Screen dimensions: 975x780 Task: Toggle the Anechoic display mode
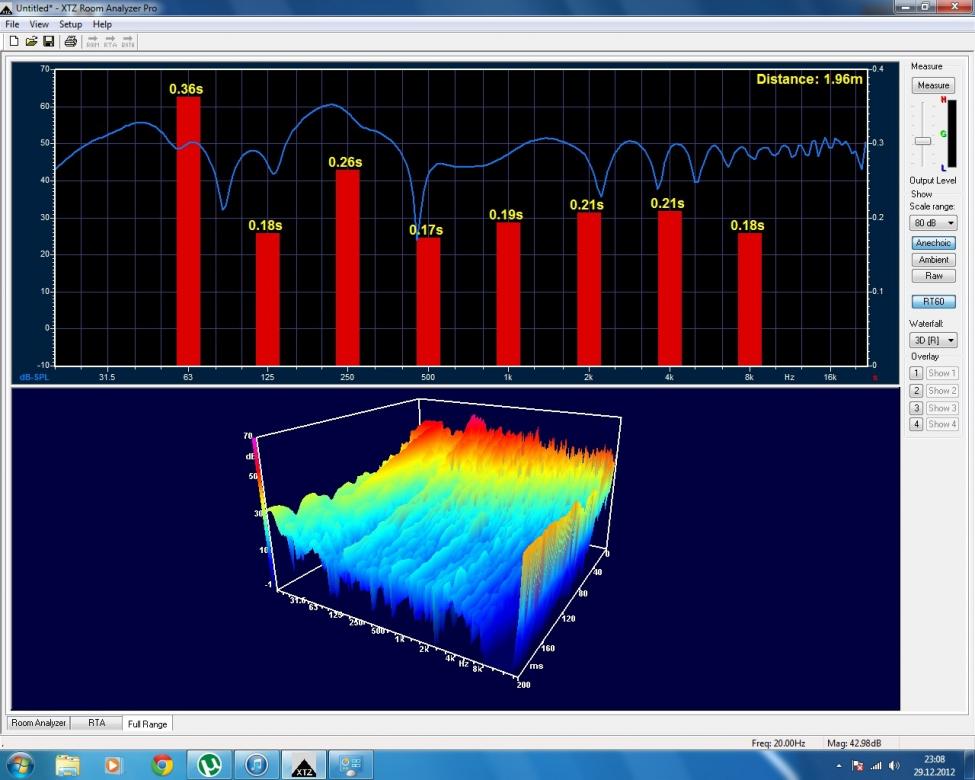pos(933,243)
